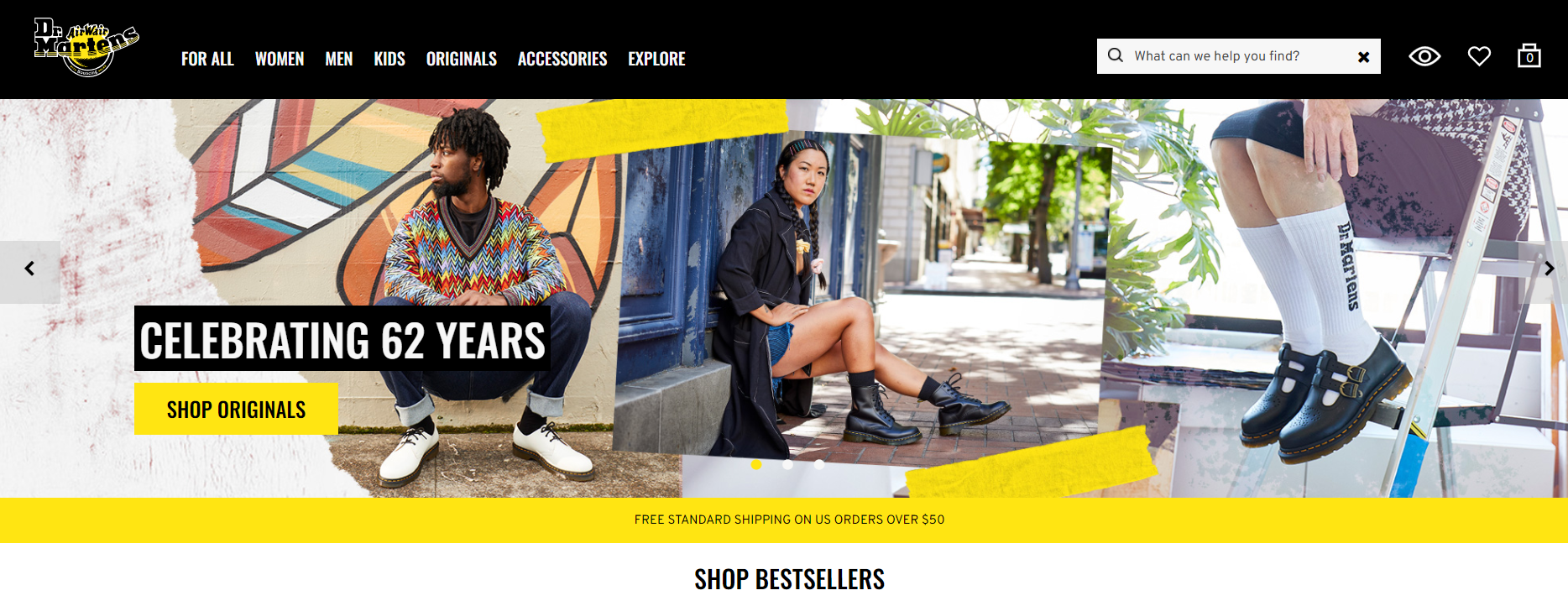Open the Originals menu
1568x606 pixels.
click(462, 59)
